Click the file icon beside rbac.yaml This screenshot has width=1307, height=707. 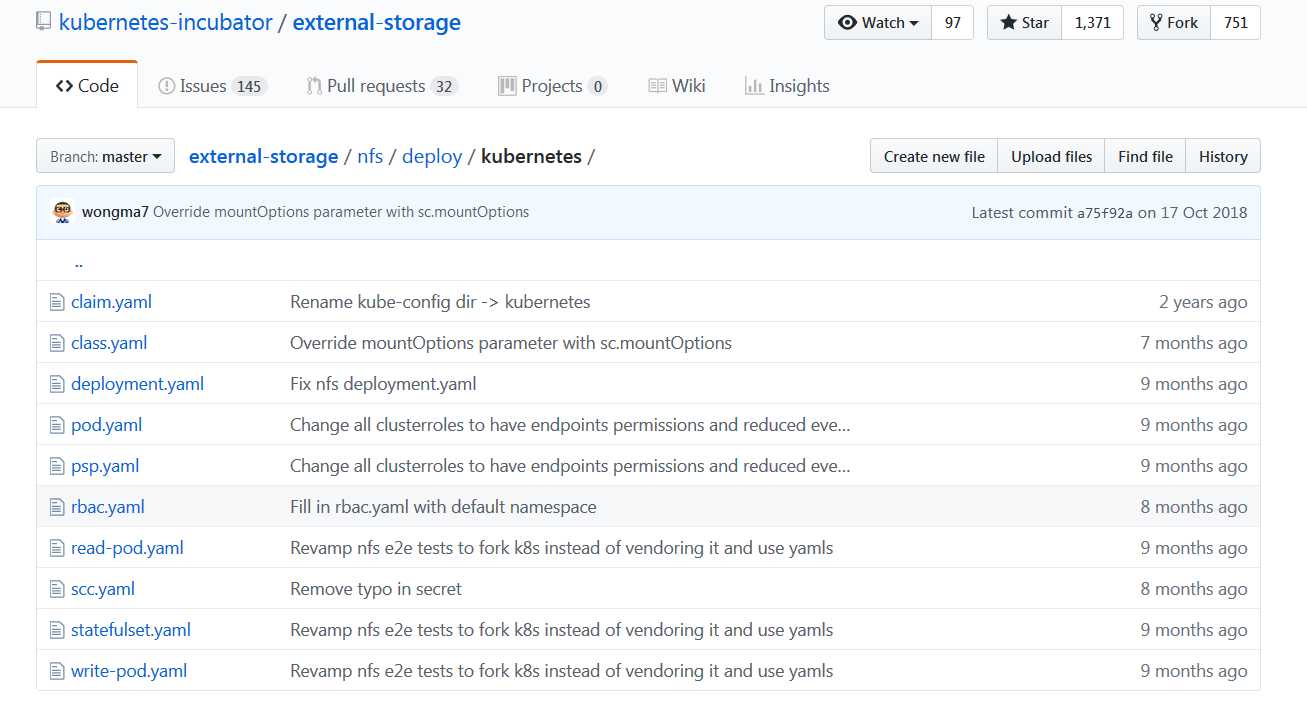click(x=57, y=507)
